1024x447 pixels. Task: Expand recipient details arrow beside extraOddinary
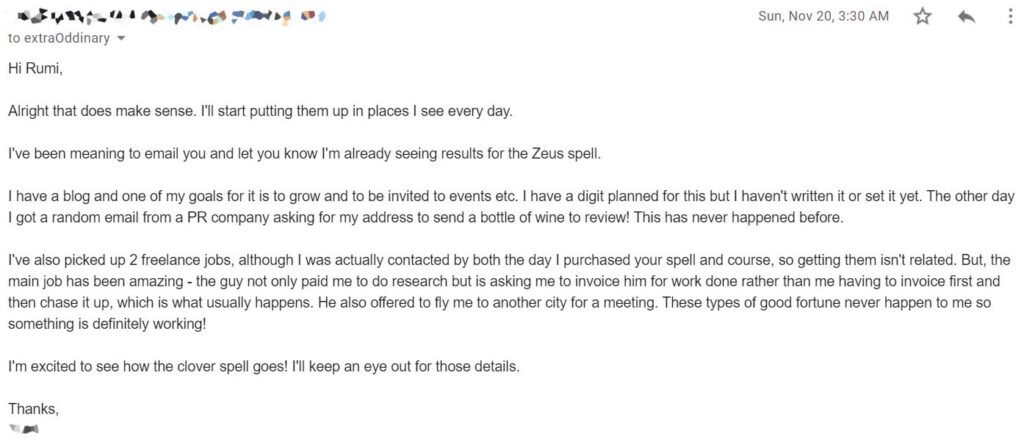[x=120, y=39]
